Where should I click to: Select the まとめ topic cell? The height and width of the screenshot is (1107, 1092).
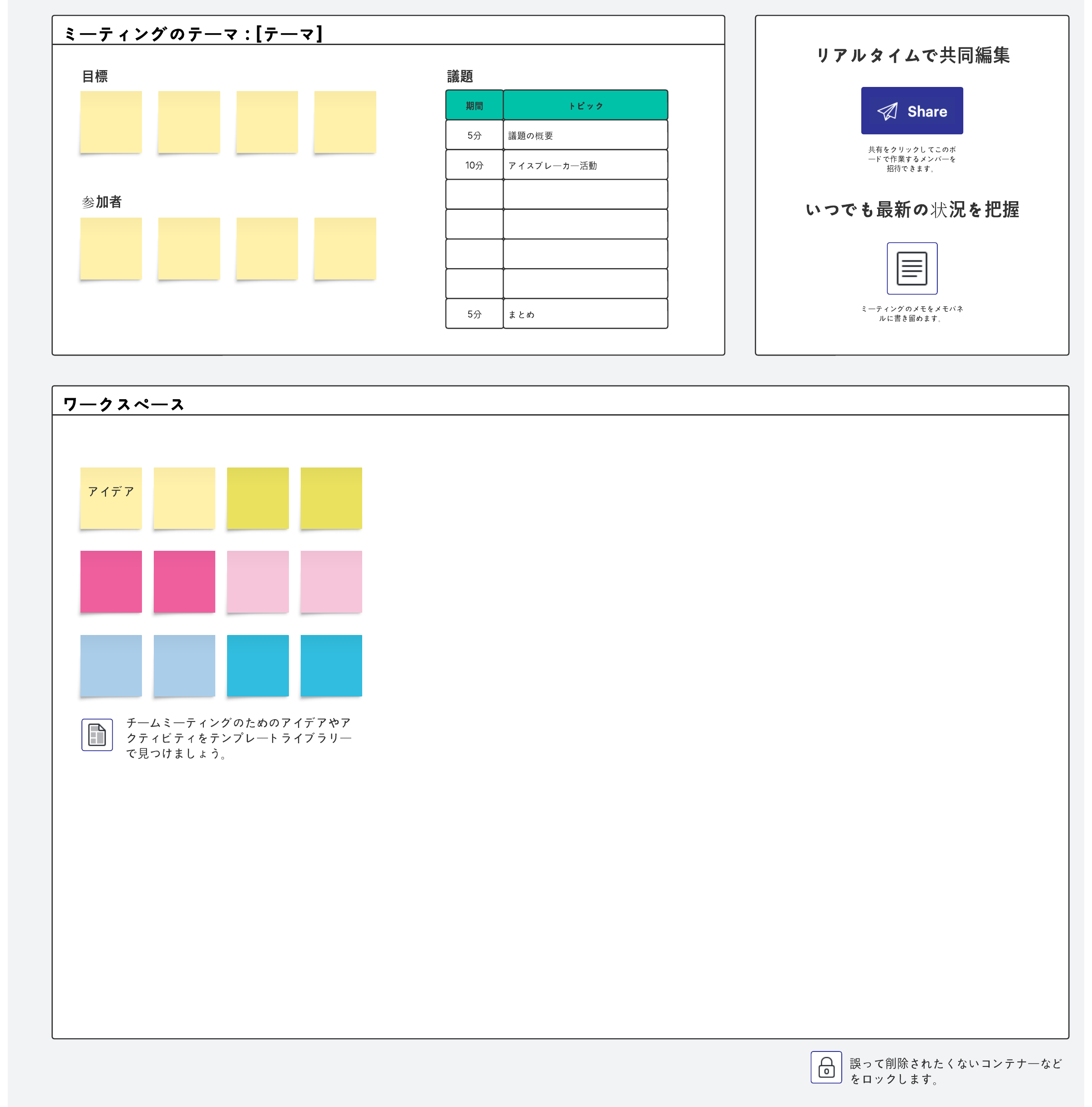[585, 314]
